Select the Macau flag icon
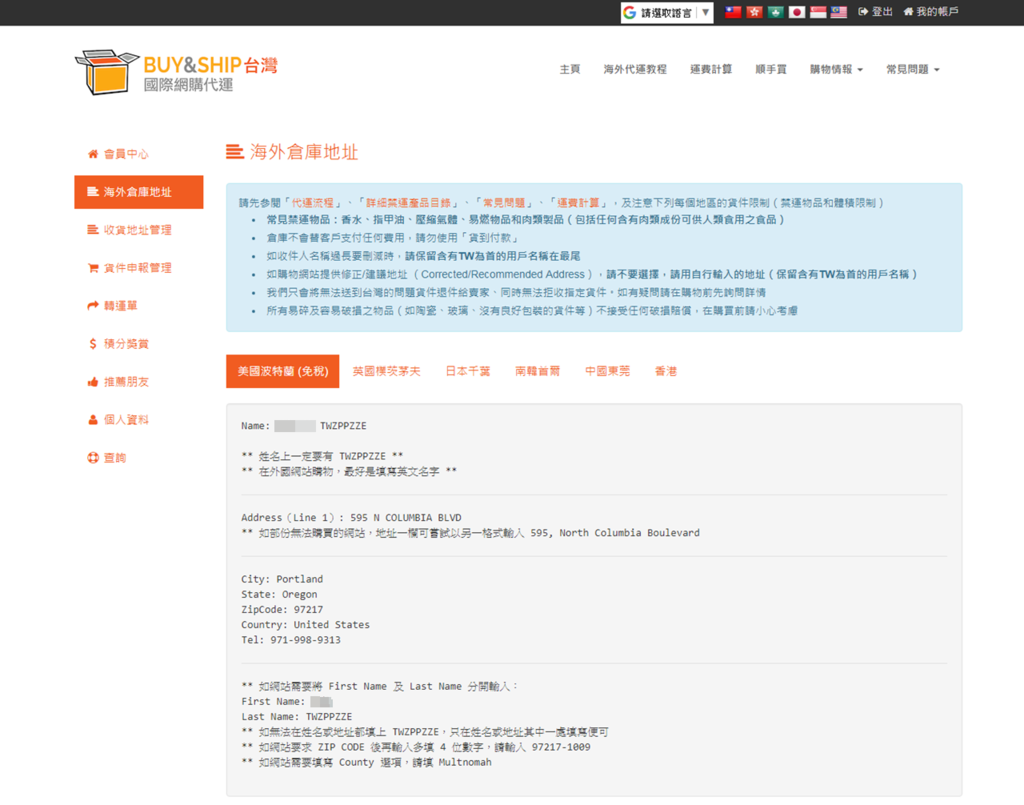The width and height of the screenshot is (1024, 805). click(775, 12)
